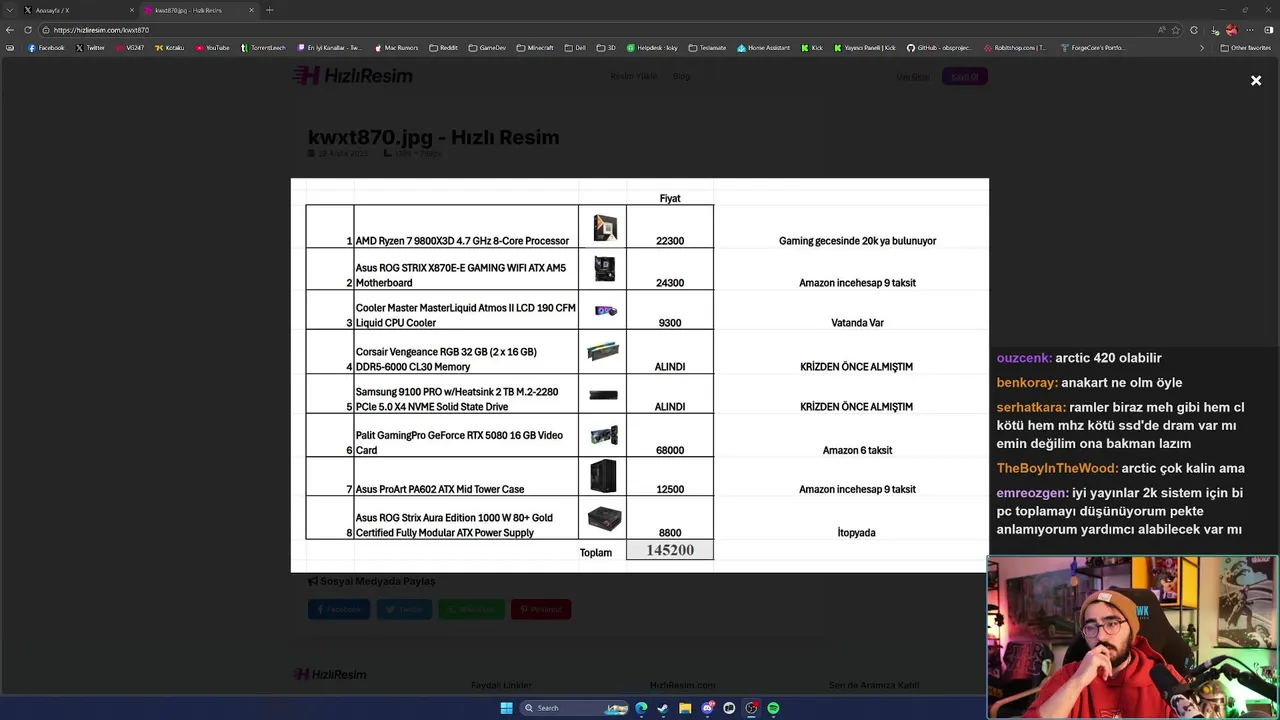Open the ForgeCore's Portfolio bookmark
The height and width of the screenshot is (720, 1280).
click(x=1092, y=48)
